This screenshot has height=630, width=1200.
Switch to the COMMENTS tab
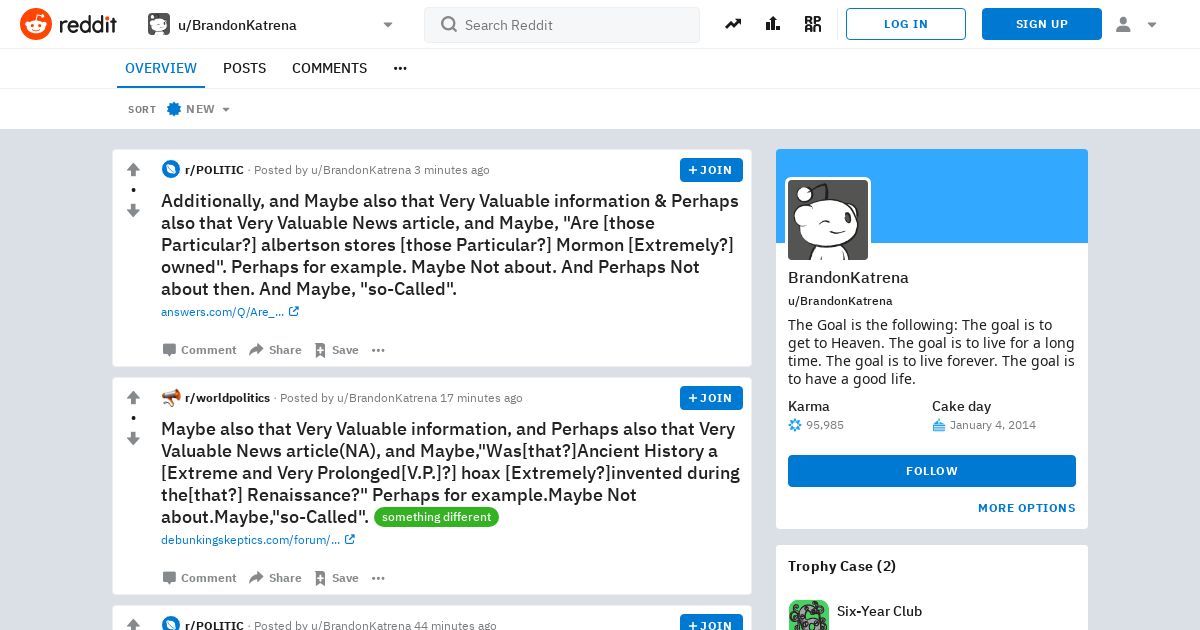329,68
